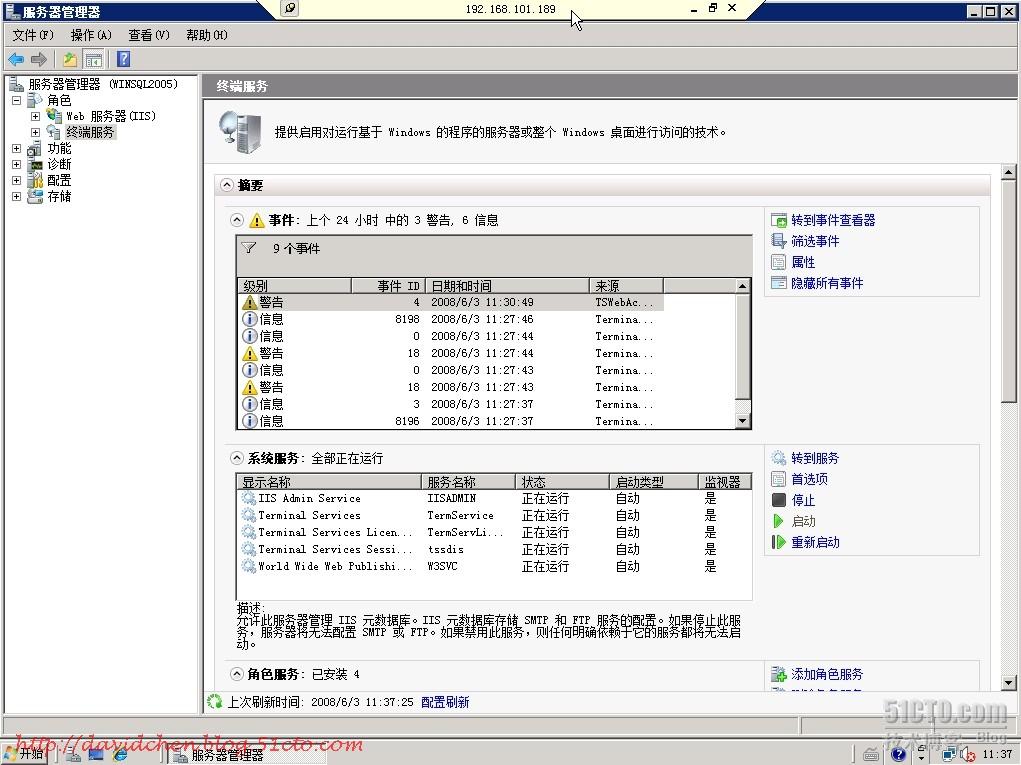Image resolution: width=1021 pixels, height=765 pixels.
Task: Expand the 配置 tree node
Action: point(16,180)
